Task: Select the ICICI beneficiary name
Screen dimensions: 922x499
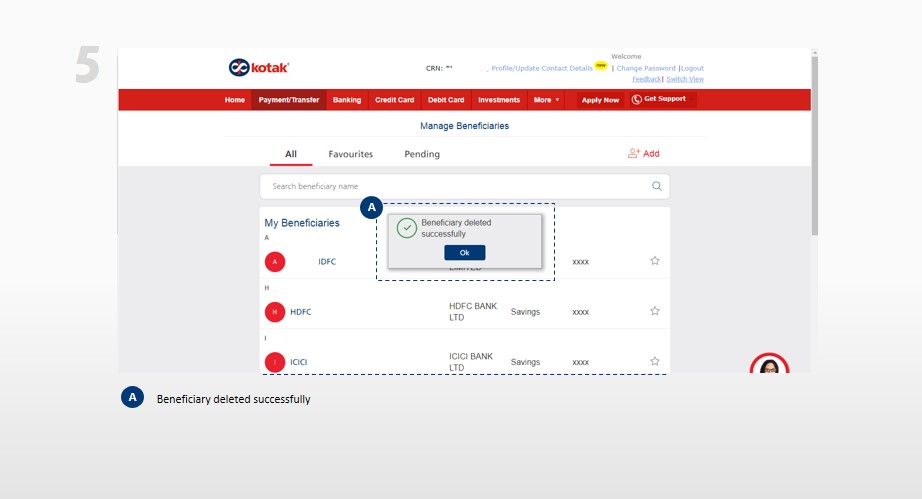Action: pyautogui.click(x=299, y=362)
